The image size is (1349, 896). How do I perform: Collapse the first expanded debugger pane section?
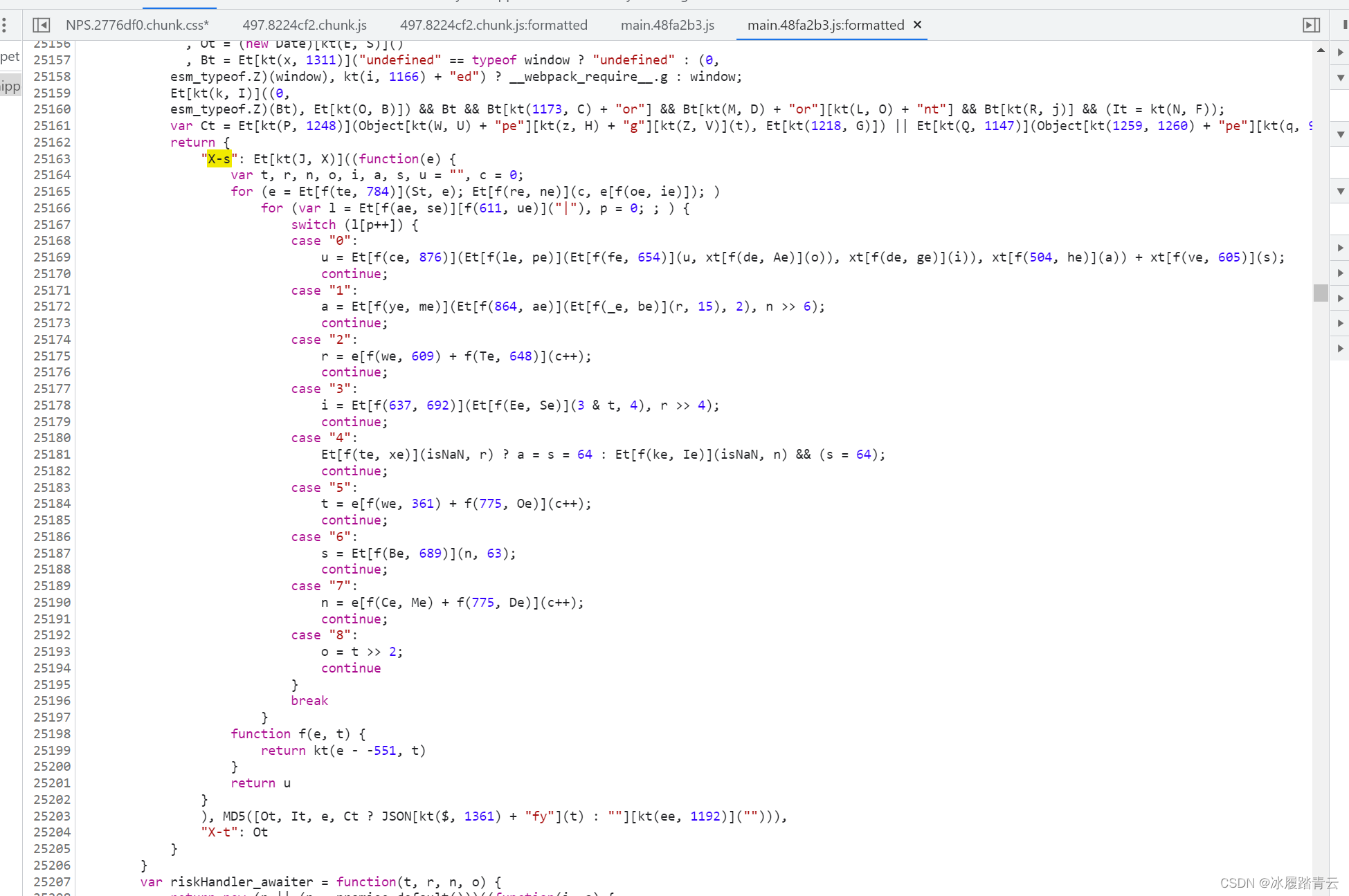1341,78
